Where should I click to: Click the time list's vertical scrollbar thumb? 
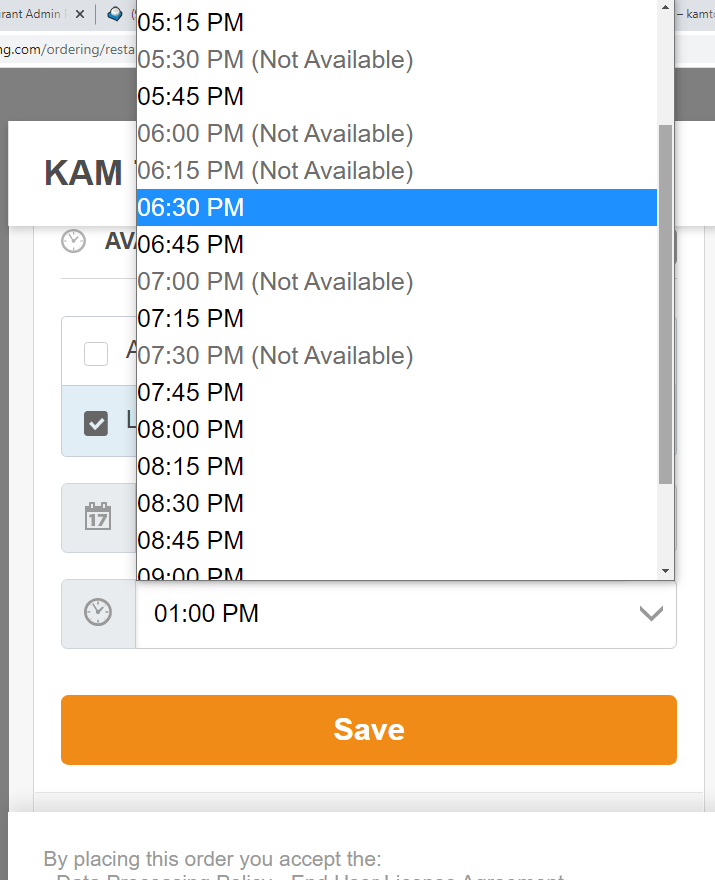[x=666, y=300]
